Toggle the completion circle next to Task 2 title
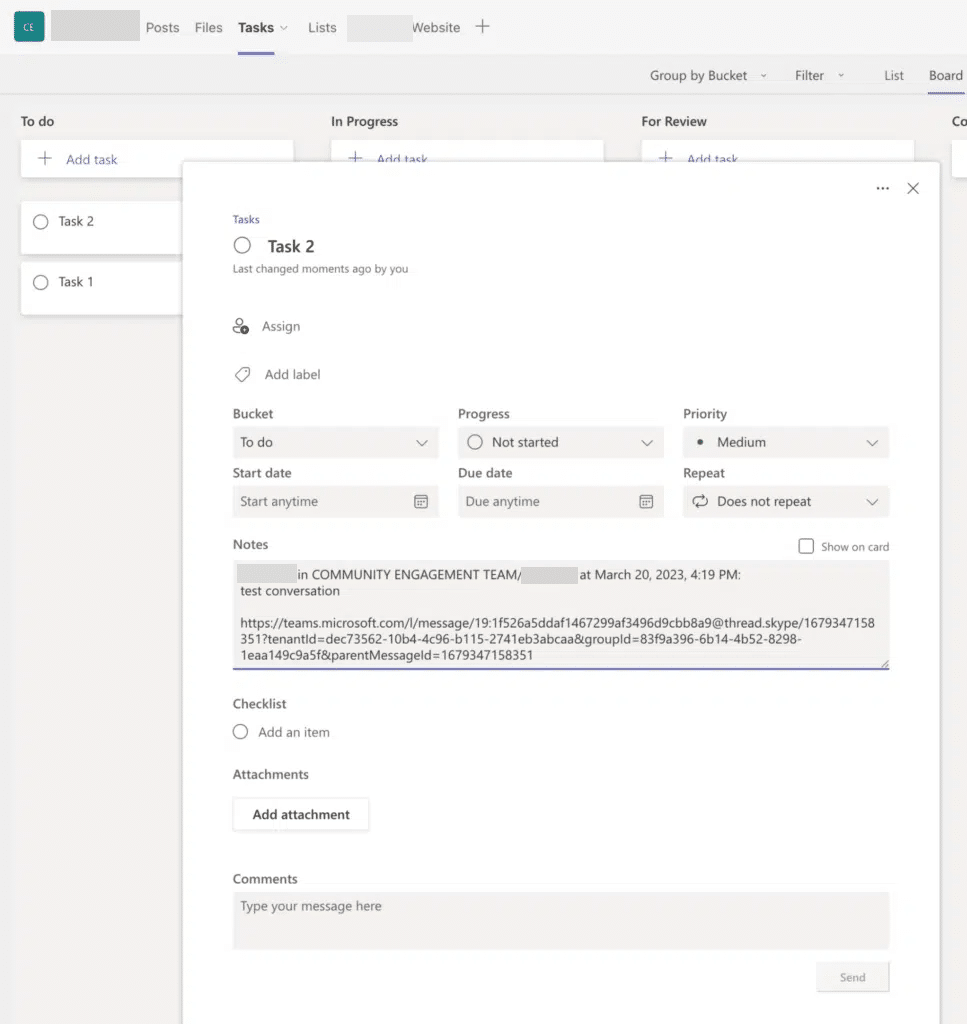967x1024 pixels. [x=240, y=245]
